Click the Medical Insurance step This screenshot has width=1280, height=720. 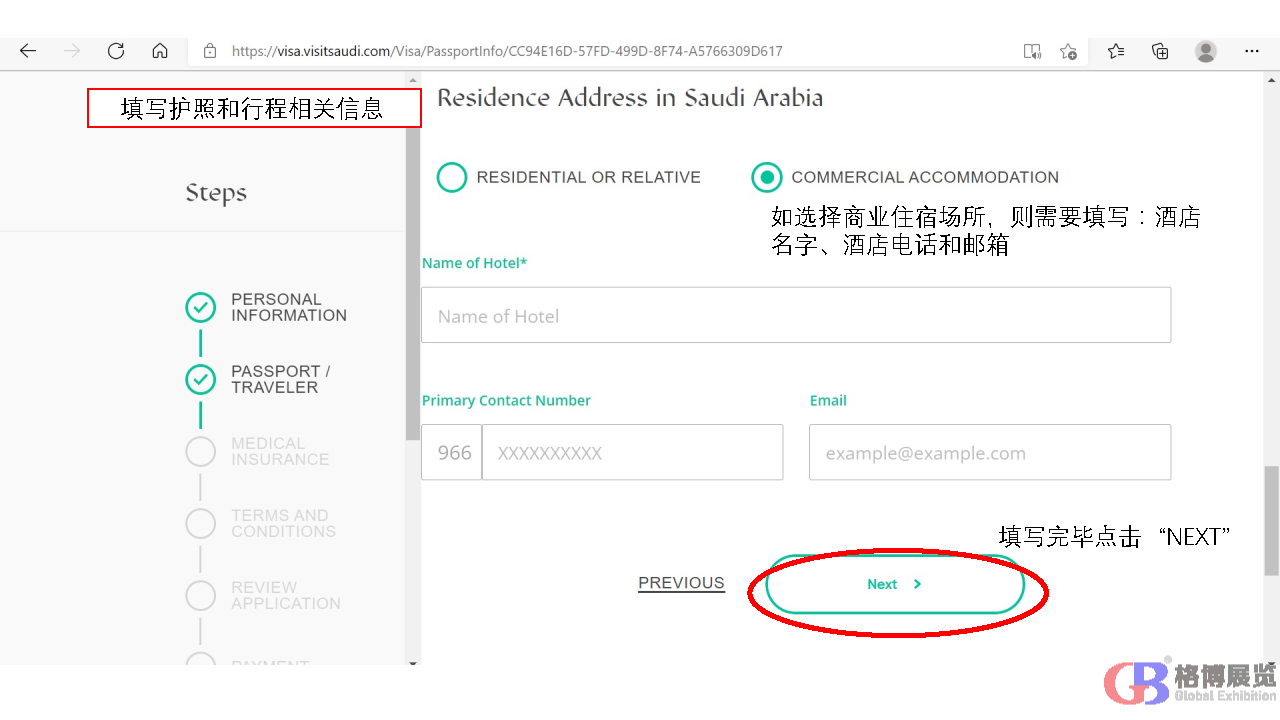pos(279,451)
